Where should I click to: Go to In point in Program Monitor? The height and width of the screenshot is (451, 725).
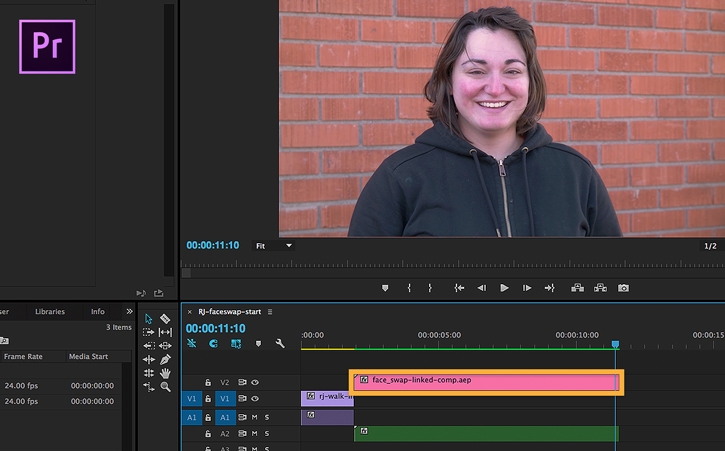459,288
